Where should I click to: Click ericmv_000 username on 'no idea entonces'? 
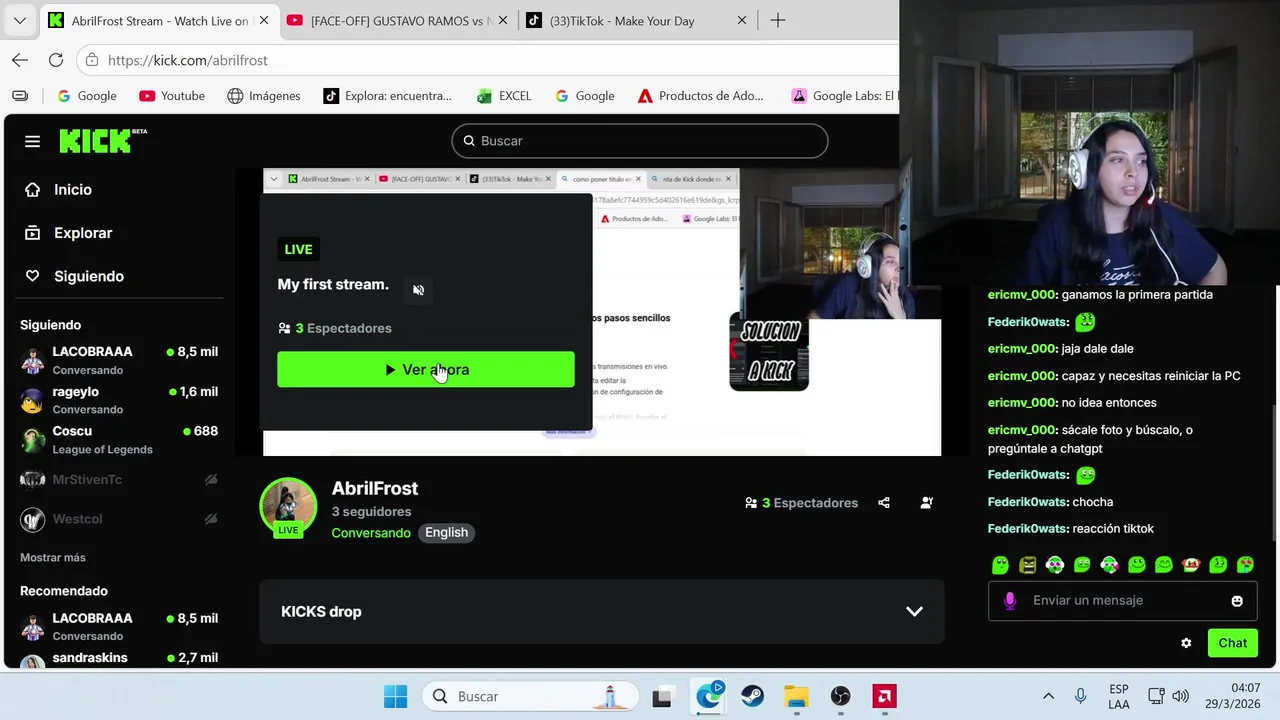(x=1022, y=403)
